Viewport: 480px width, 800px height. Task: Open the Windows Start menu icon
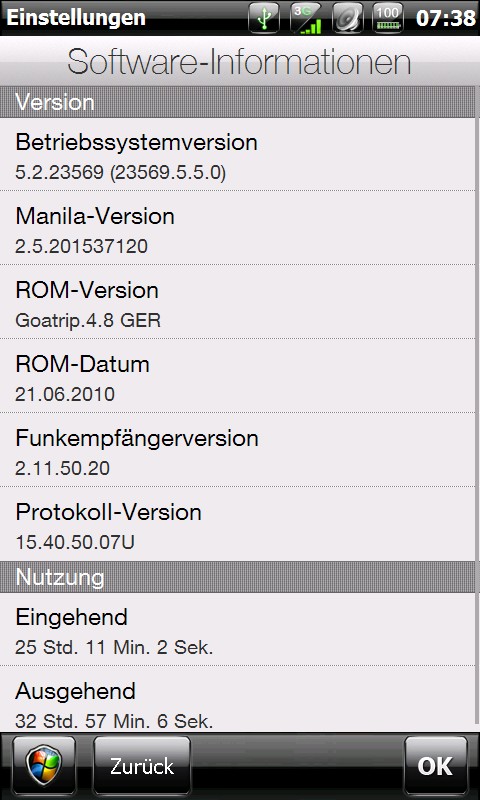point(44,766)
